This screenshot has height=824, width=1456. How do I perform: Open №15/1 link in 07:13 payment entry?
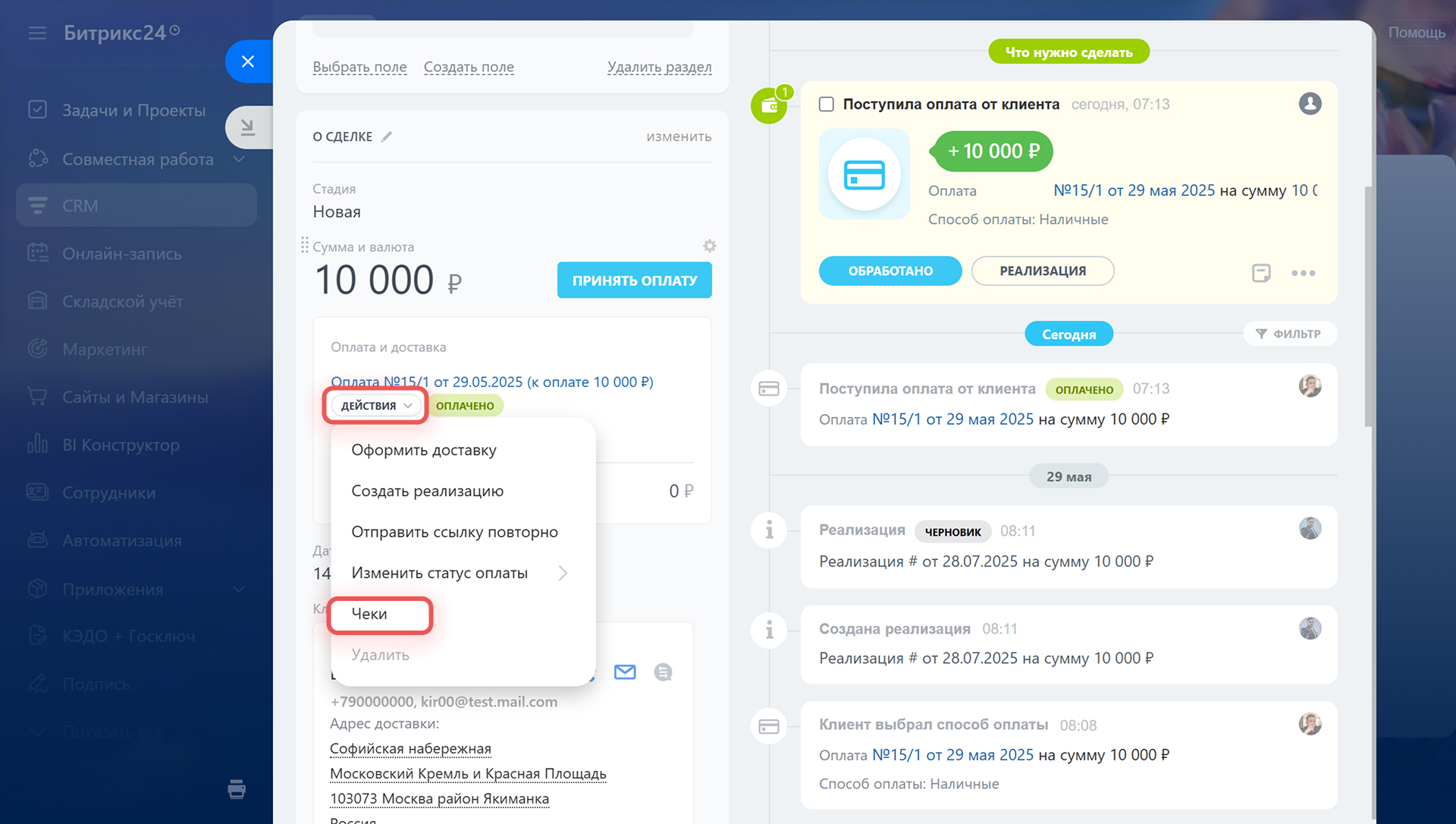point(952,419)
